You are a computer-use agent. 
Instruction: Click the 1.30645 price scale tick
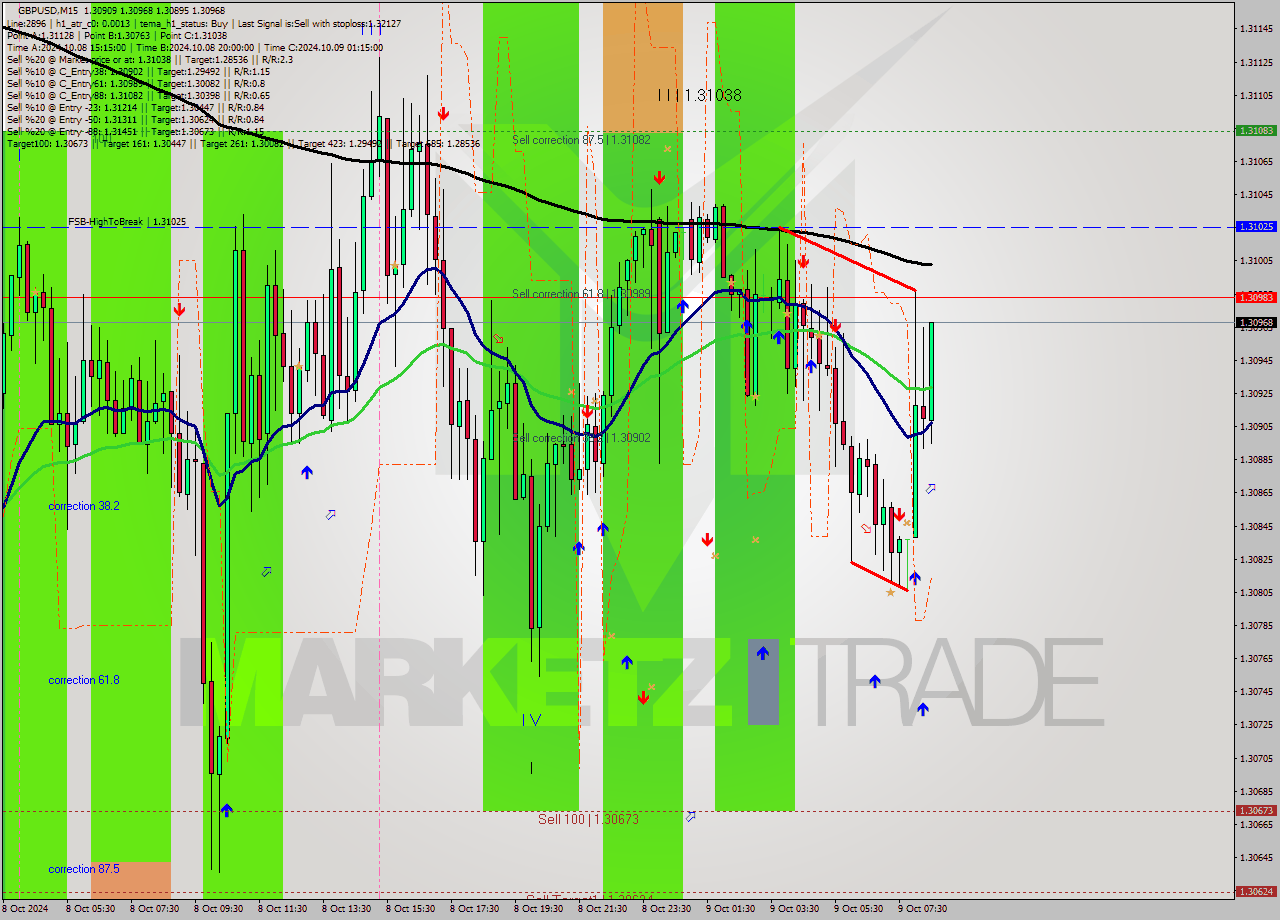click(1256, 858)
